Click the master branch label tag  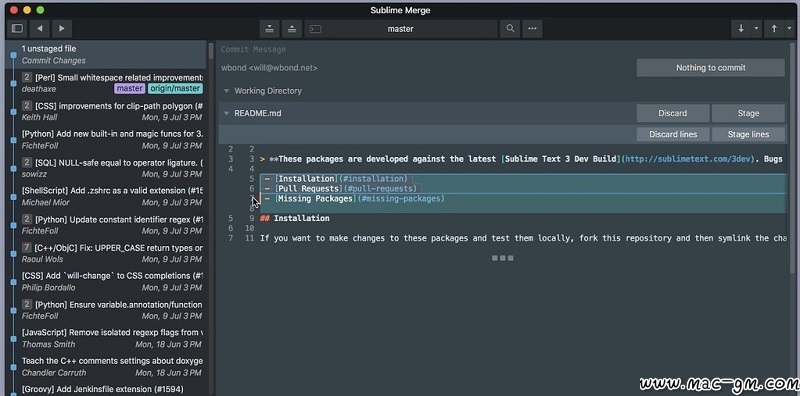click(x=130, y=89)
